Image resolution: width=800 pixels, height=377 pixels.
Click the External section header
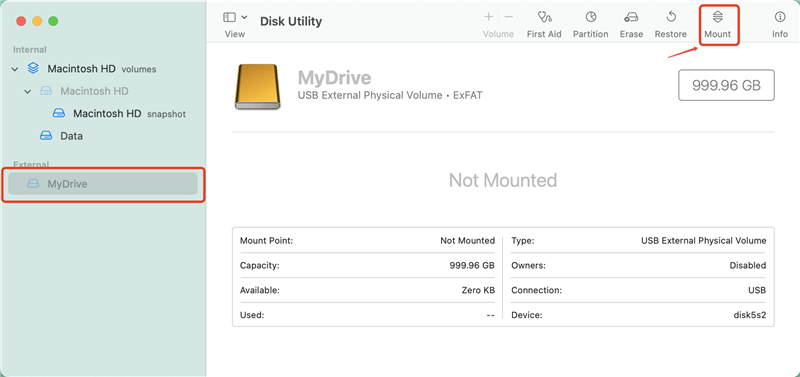click(31, 164)
